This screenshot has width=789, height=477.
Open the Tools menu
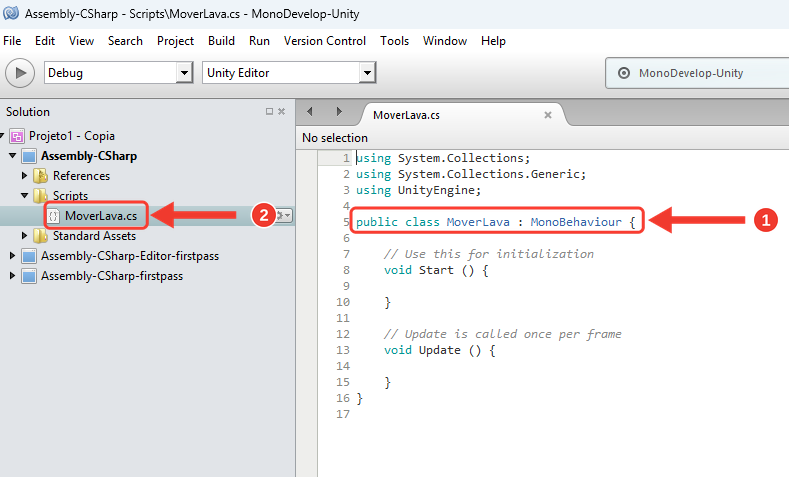coord(394,41)
